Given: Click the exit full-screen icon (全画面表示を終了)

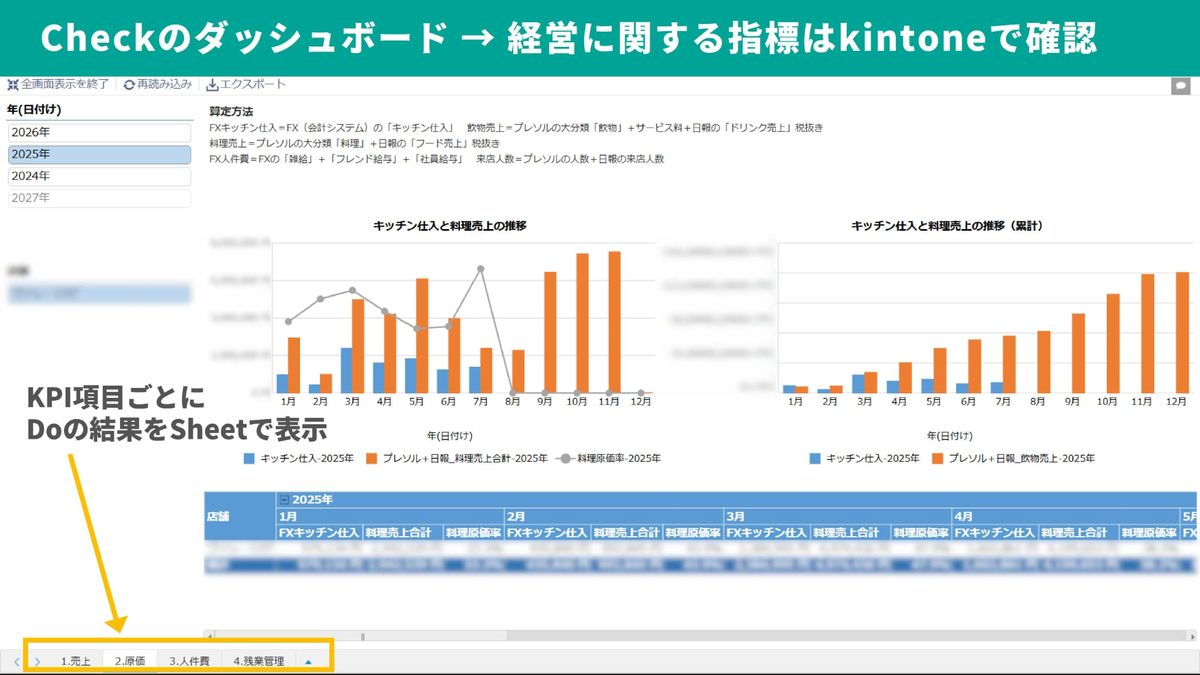Looking at the screenshot, I should pyautogui.click(x=13, y=85).
